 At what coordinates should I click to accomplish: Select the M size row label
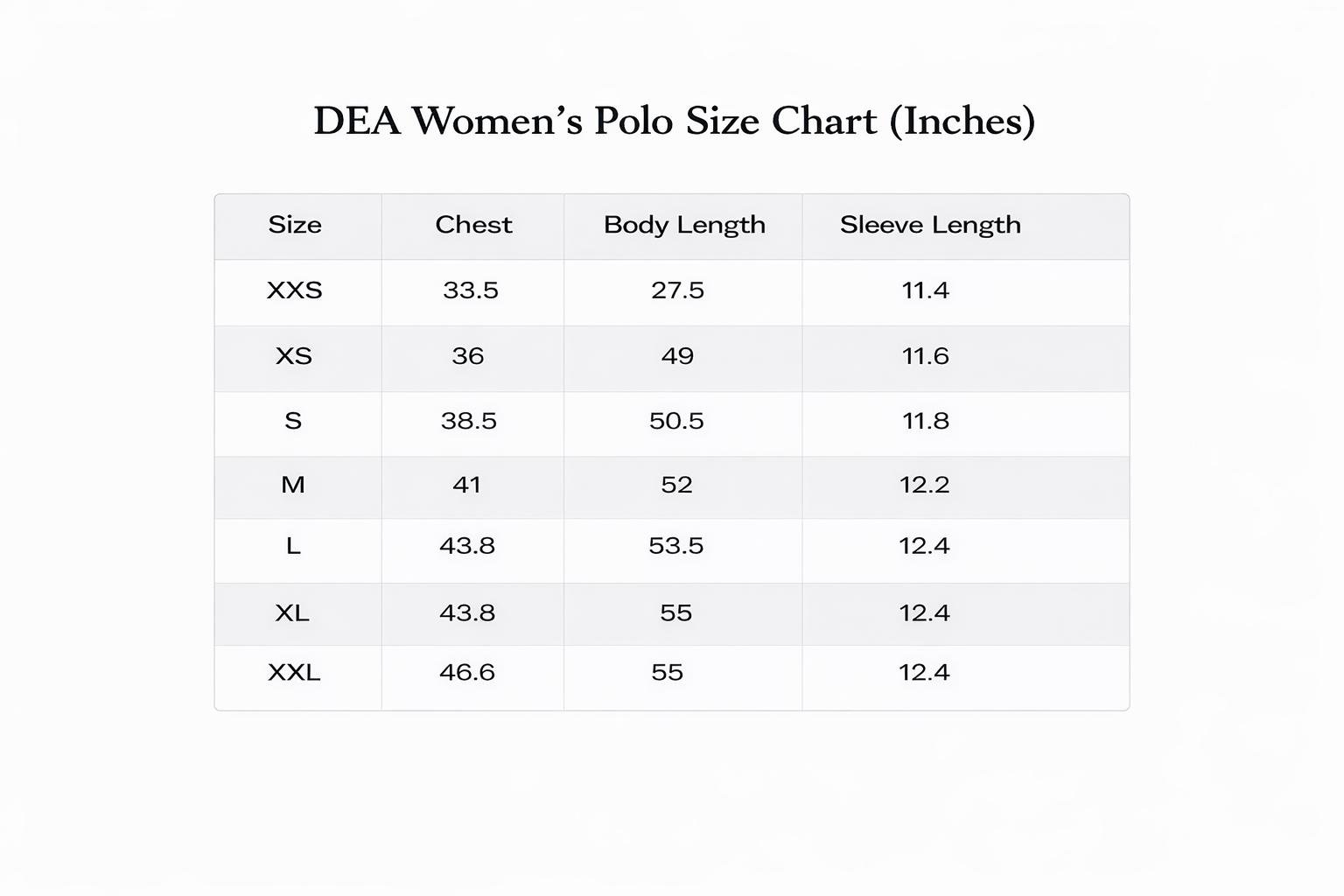[293, 485]
